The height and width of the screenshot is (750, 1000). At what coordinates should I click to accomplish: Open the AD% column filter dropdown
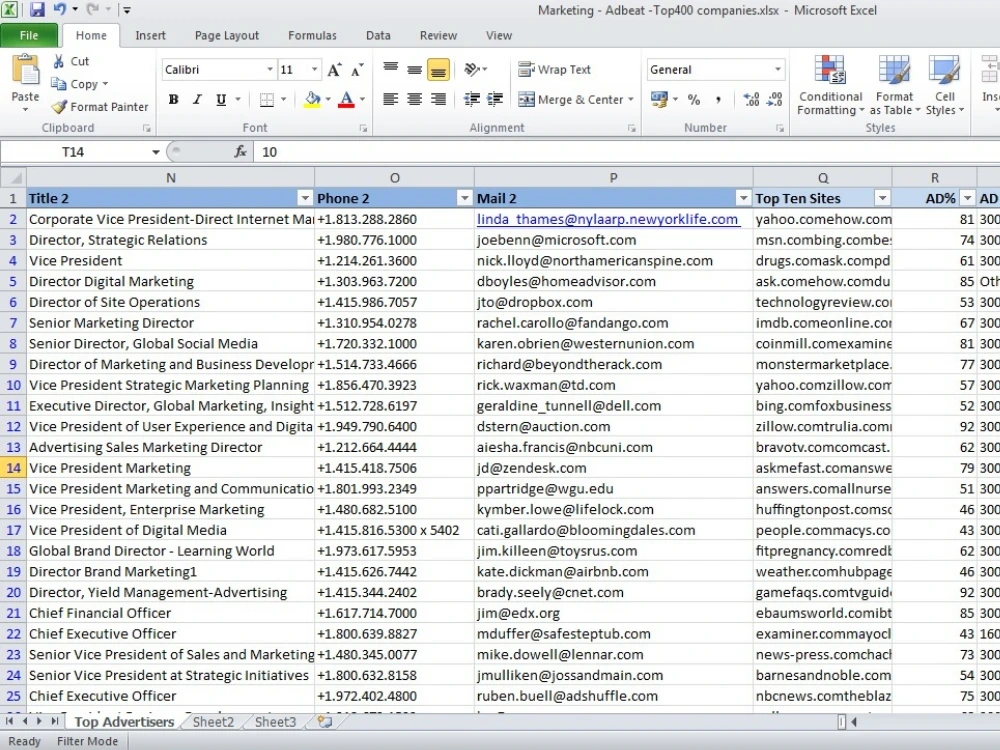[x=967, y=198]
